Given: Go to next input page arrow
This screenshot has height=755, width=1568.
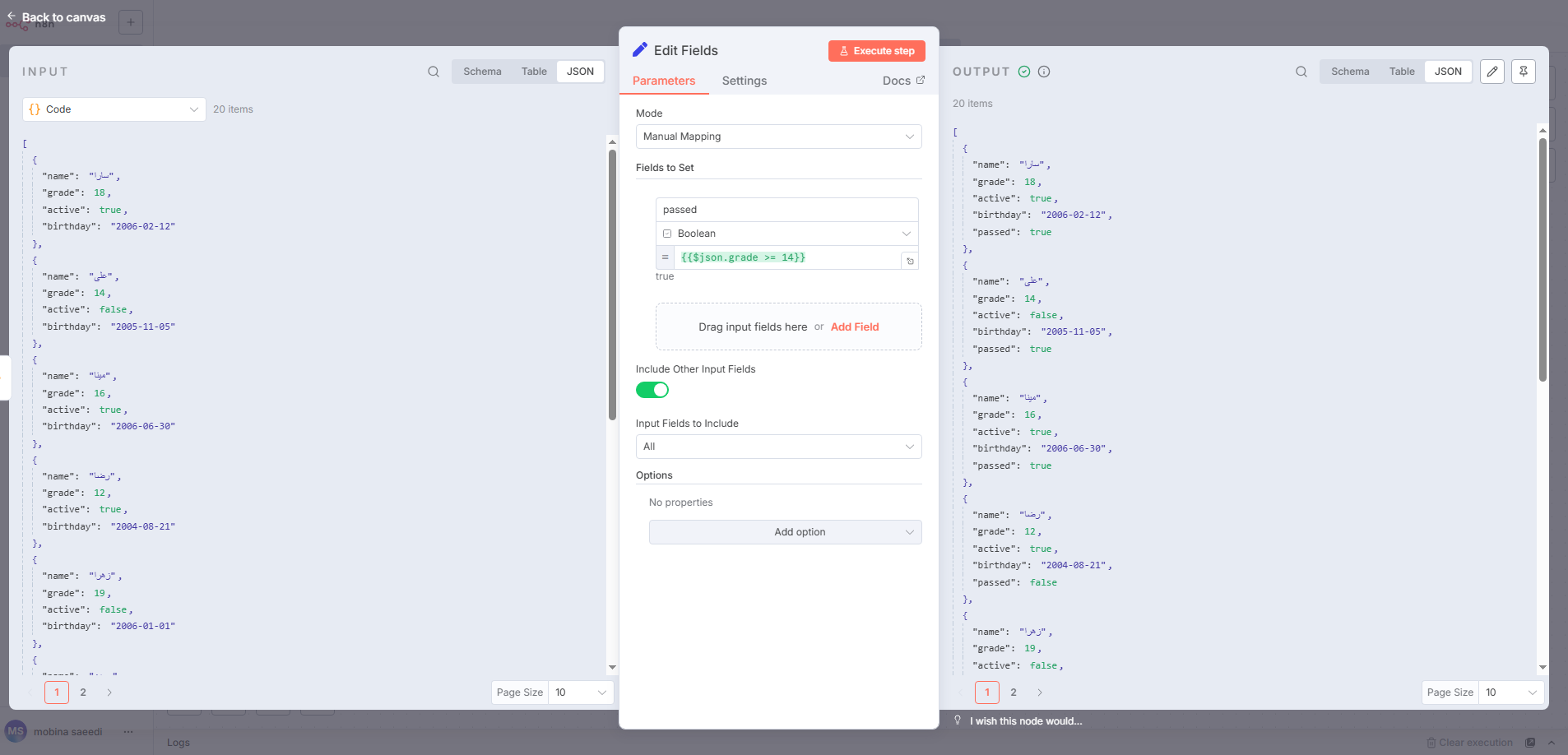Looking at the screenshot, I should point(109,692).
